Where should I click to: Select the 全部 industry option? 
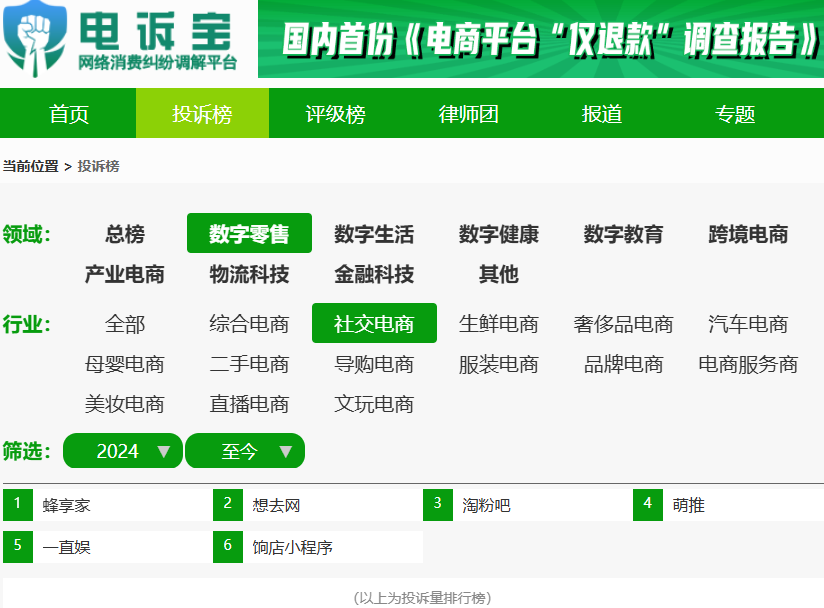[x=125, y=323]
